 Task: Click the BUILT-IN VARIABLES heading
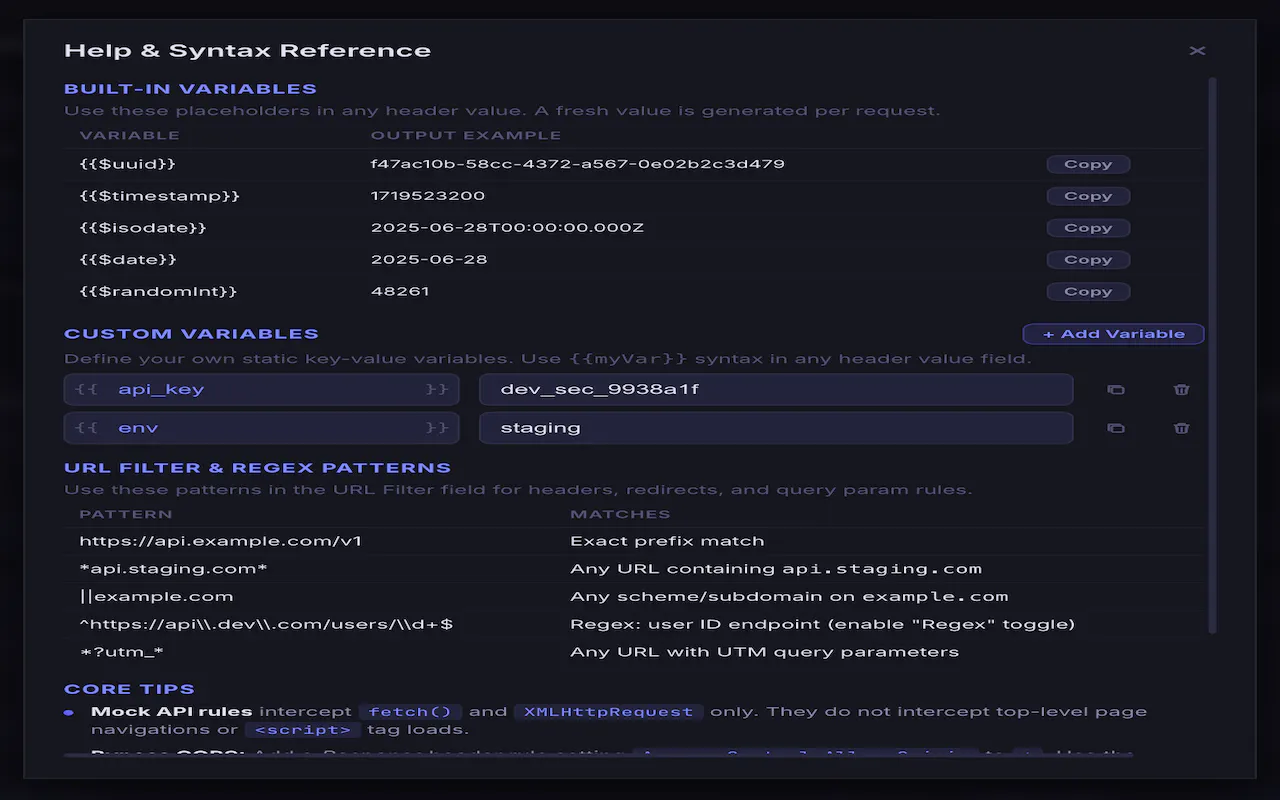(x=190, y=89)
